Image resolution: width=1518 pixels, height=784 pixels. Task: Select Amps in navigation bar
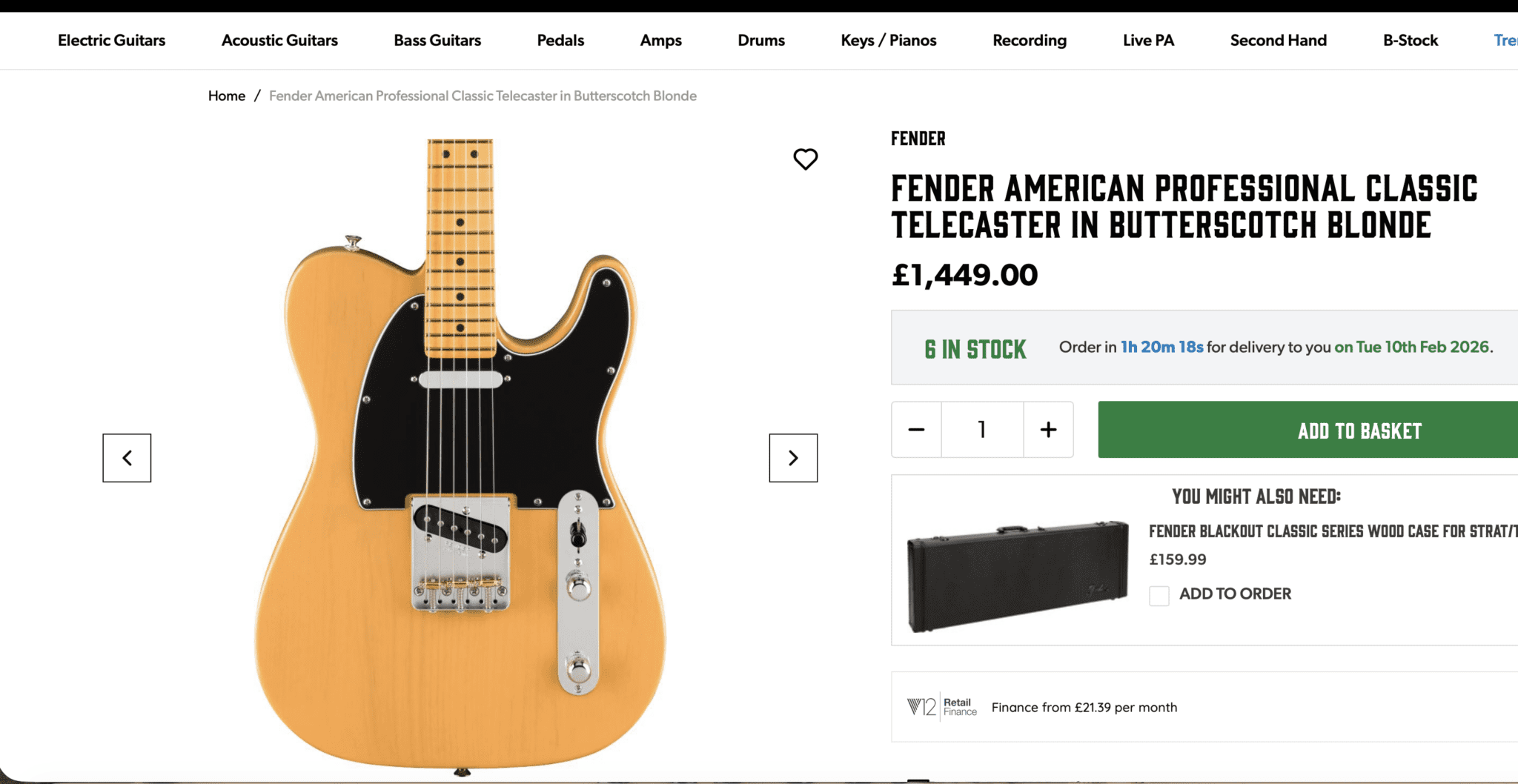660,41
